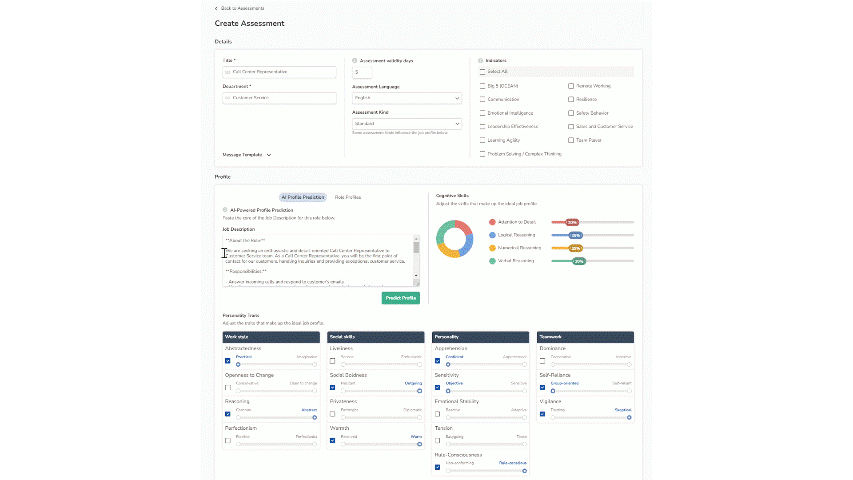Enable the Remote Working indicator checkbox
Viewport: 853px width, 480px height.
click(x=571, y=86)
